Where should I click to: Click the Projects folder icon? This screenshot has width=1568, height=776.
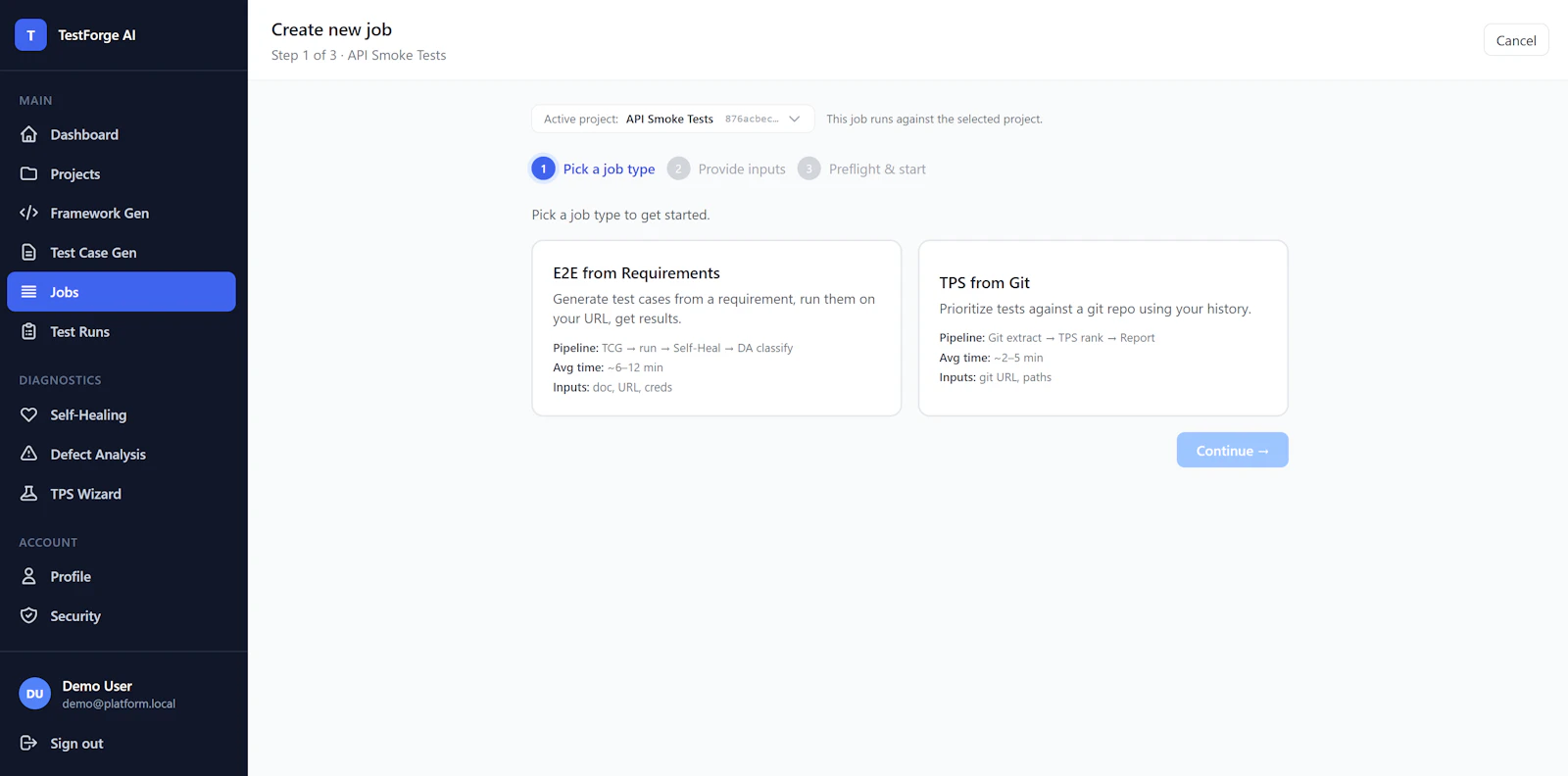[29, 173]
